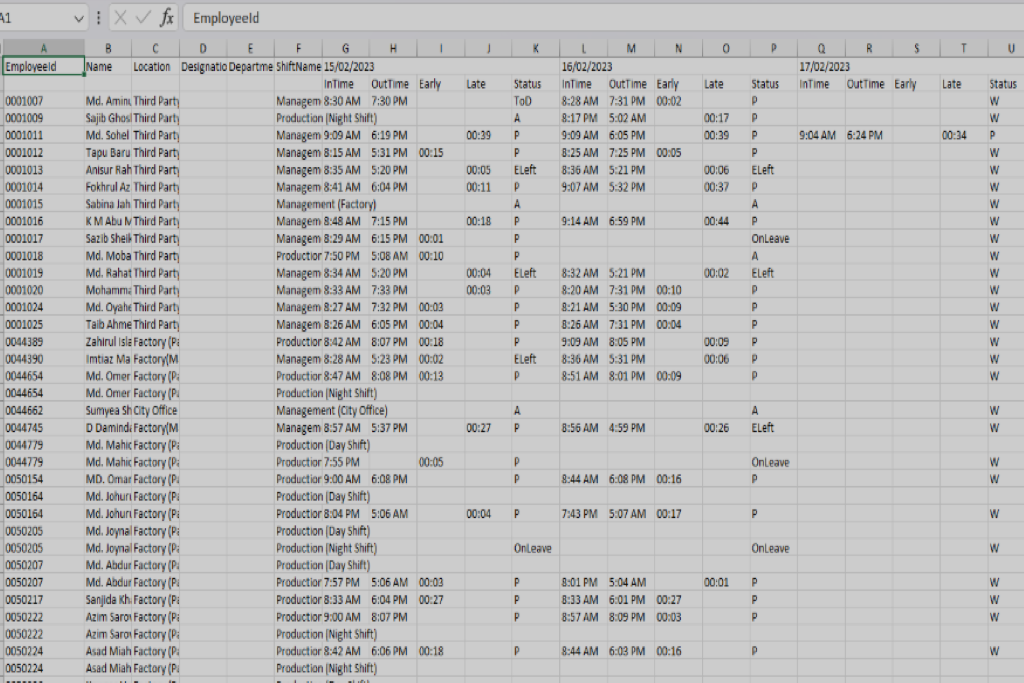Click the Enter checkmark formula bar icon

coord(143,18)
